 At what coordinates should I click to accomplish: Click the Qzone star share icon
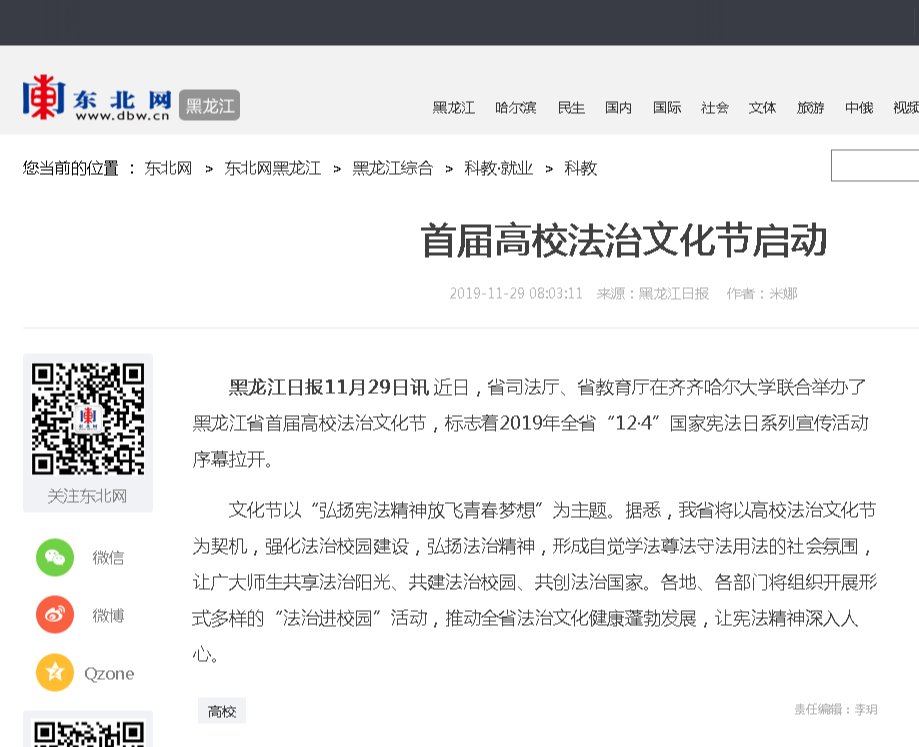55,673
